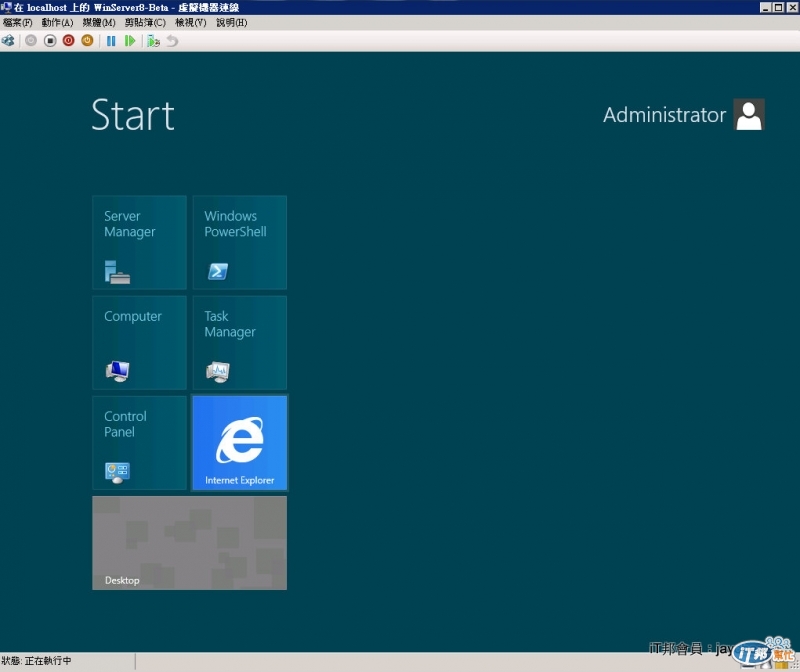The height and width of the screenshot is (672, 800).
Task: Click the Administrator user picture
Action: pyautogui.click(x=749, y=114)
